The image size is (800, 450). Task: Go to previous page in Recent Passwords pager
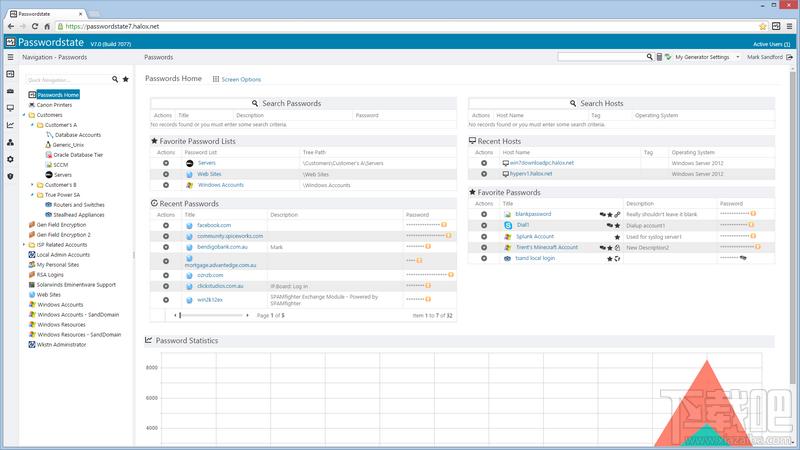pyautogui.click(x=175, y=315)
